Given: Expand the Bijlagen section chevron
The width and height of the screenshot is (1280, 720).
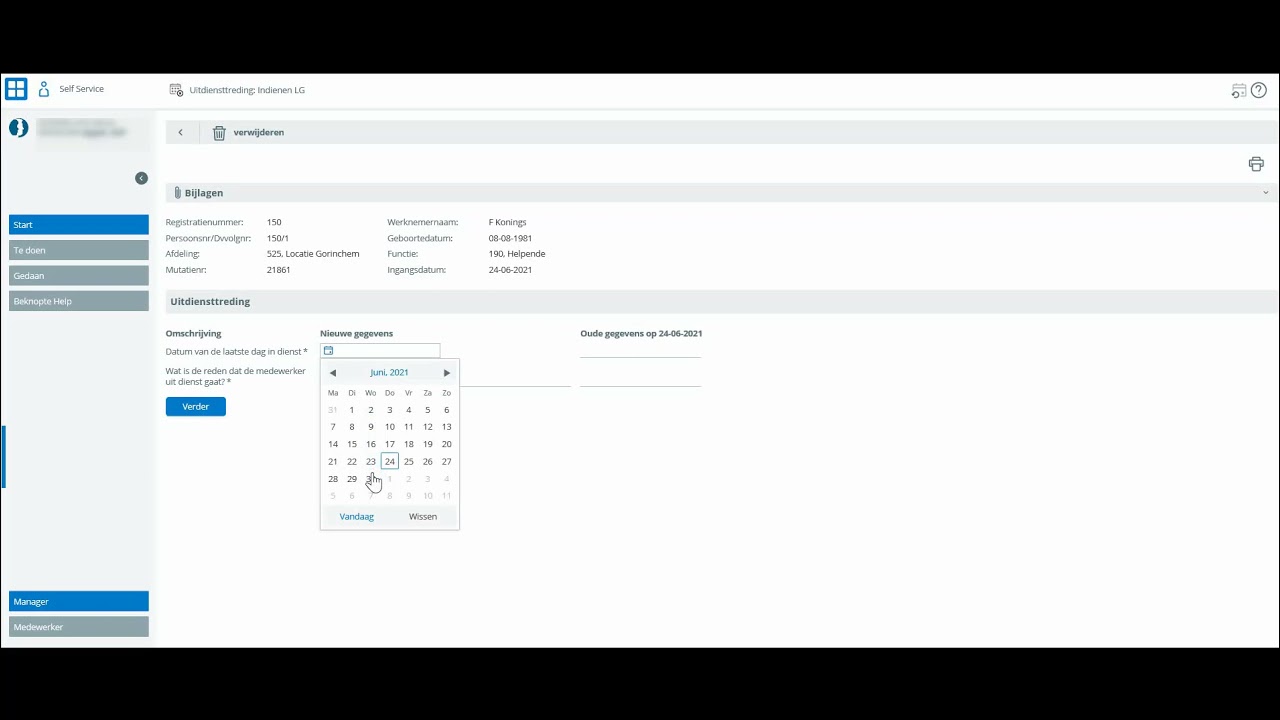Looking at the screenshot, I should [1265, 192].
